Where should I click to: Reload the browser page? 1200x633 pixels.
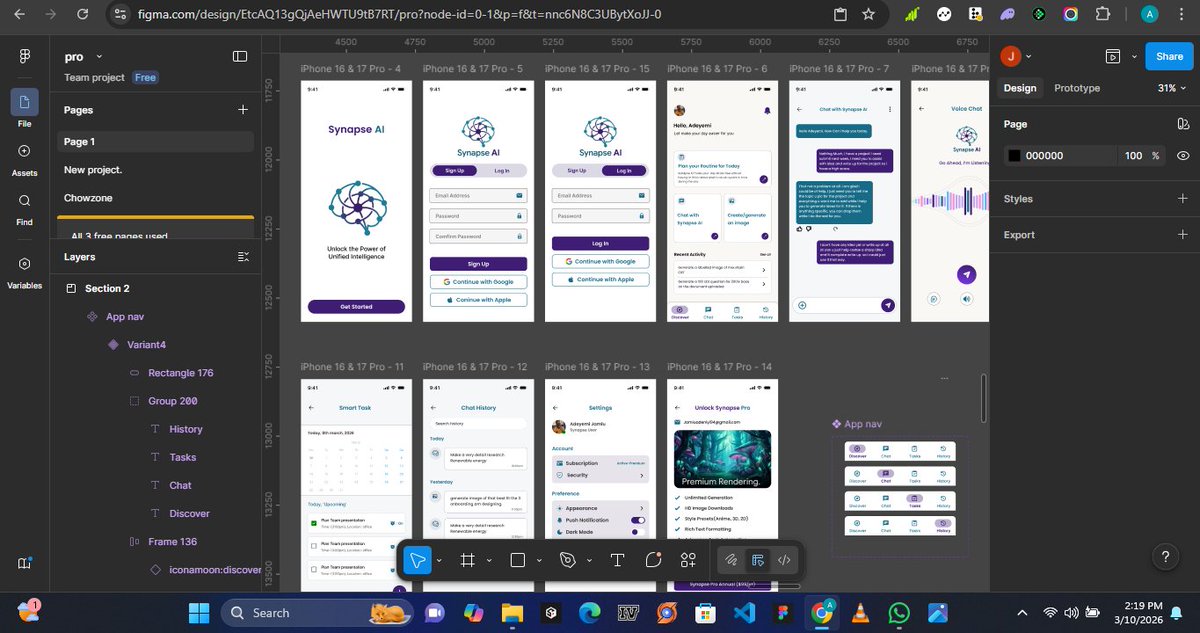point(83,14)
